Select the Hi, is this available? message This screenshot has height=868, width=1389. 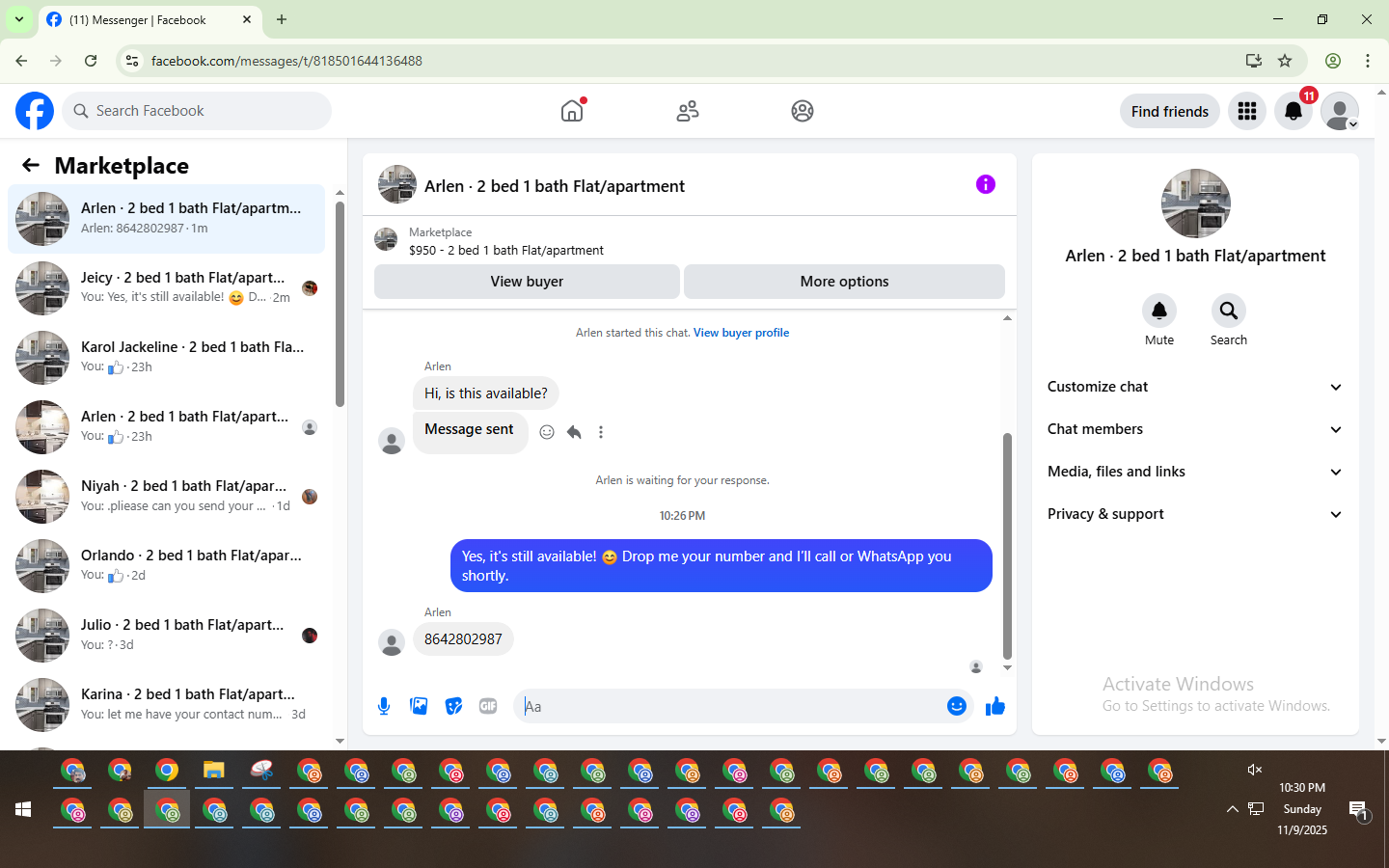coord(486,393)
